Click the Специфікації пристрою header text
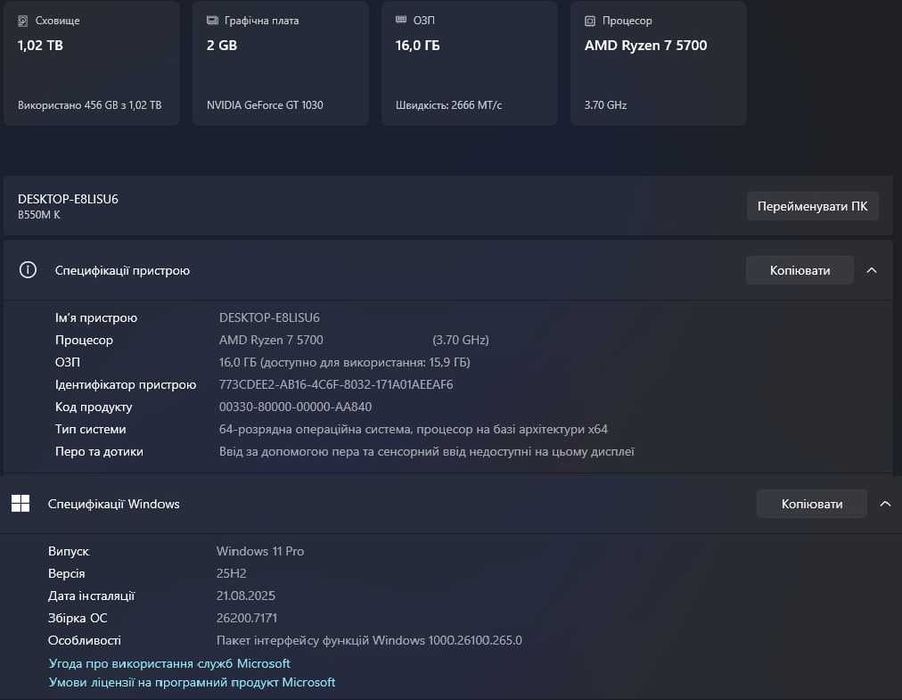 coord(123,270)
